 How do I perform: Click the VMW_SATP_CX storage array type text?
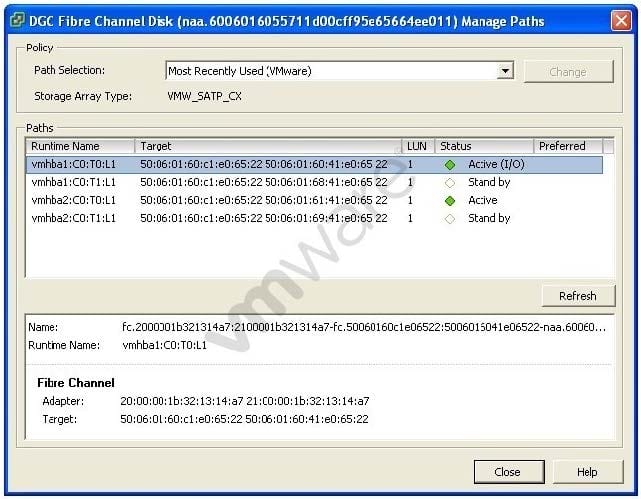(204, 96)
